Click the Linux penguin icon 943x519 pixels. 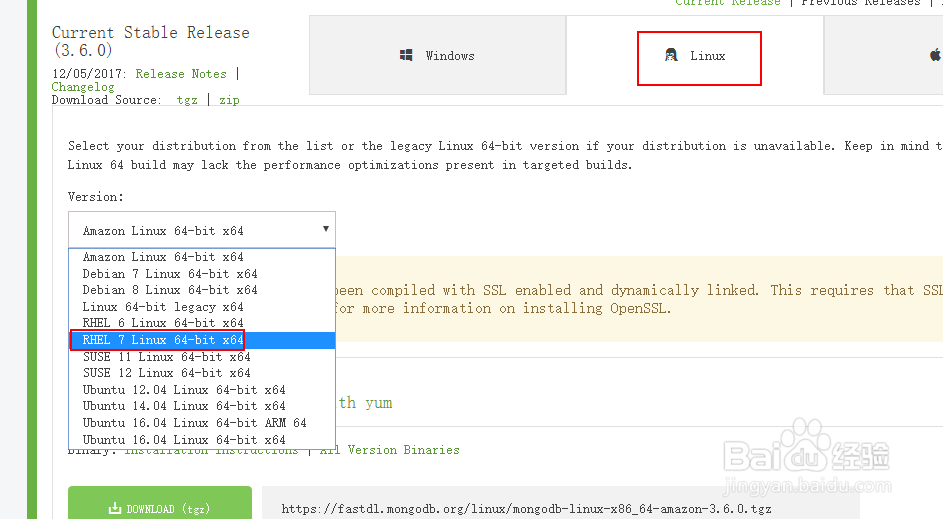tap(671, 56)
